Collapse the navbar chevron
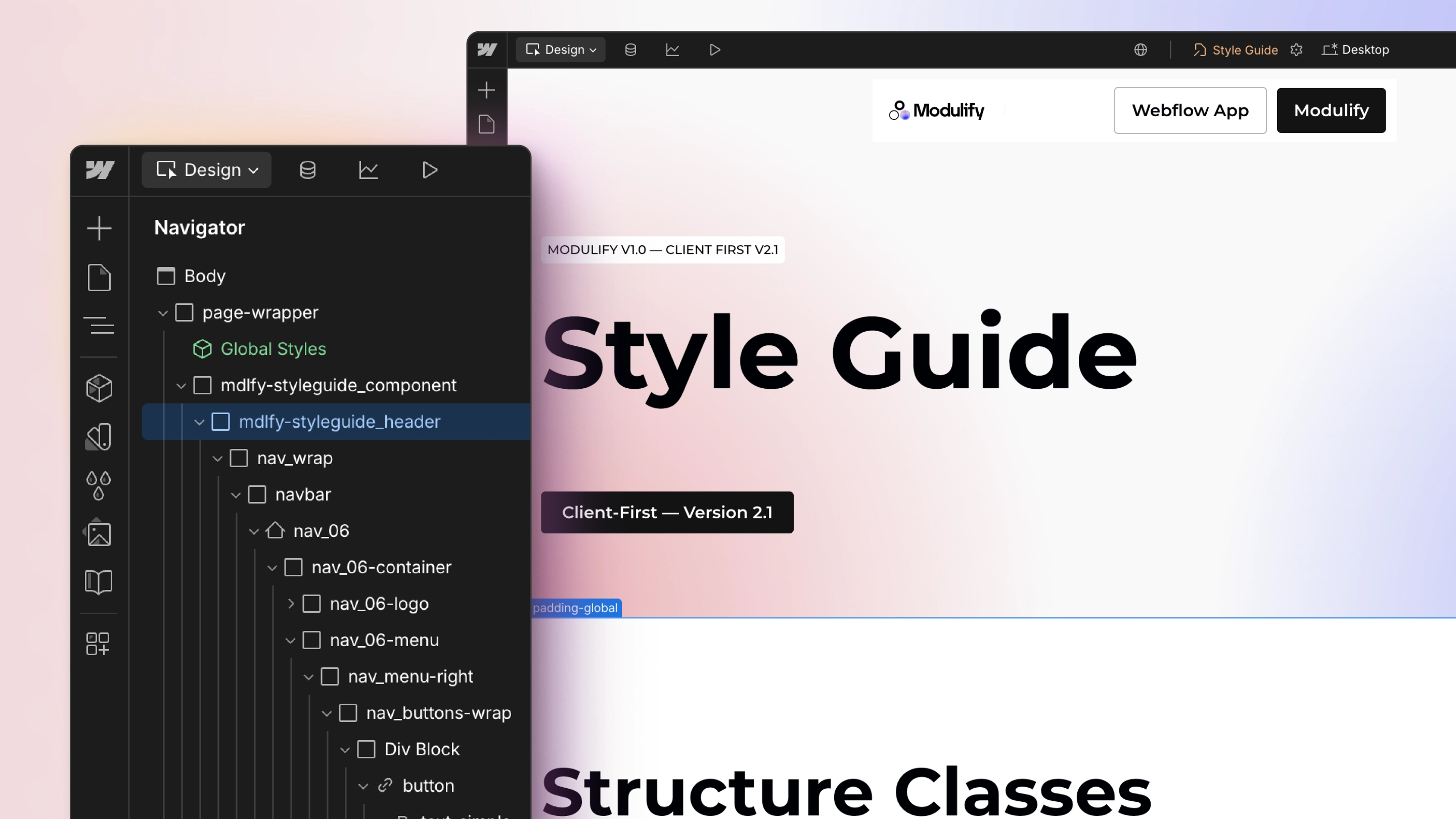Viewport: 1456px width, 819px height. click(x=236, y=494)
